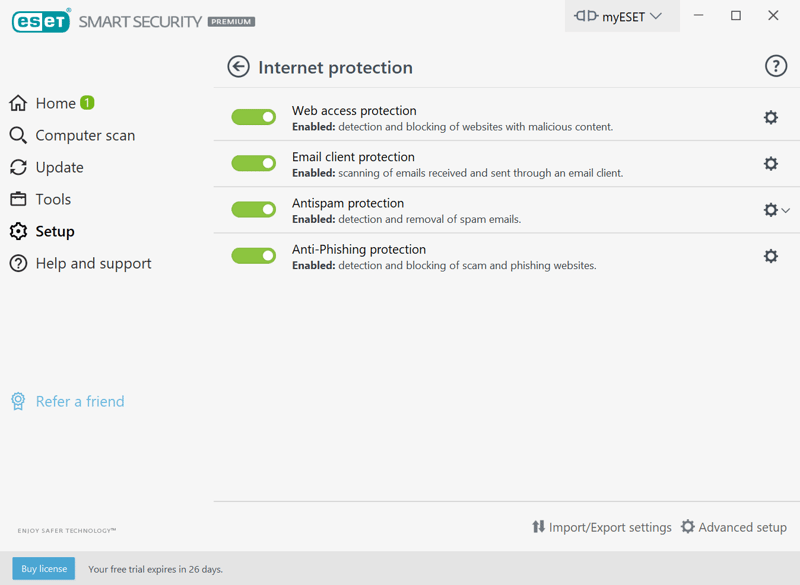Click the back arrow beside Internet protection
The height and width of the screenshot is (585, 800).
pyautogui.click(x=238, y=67)
